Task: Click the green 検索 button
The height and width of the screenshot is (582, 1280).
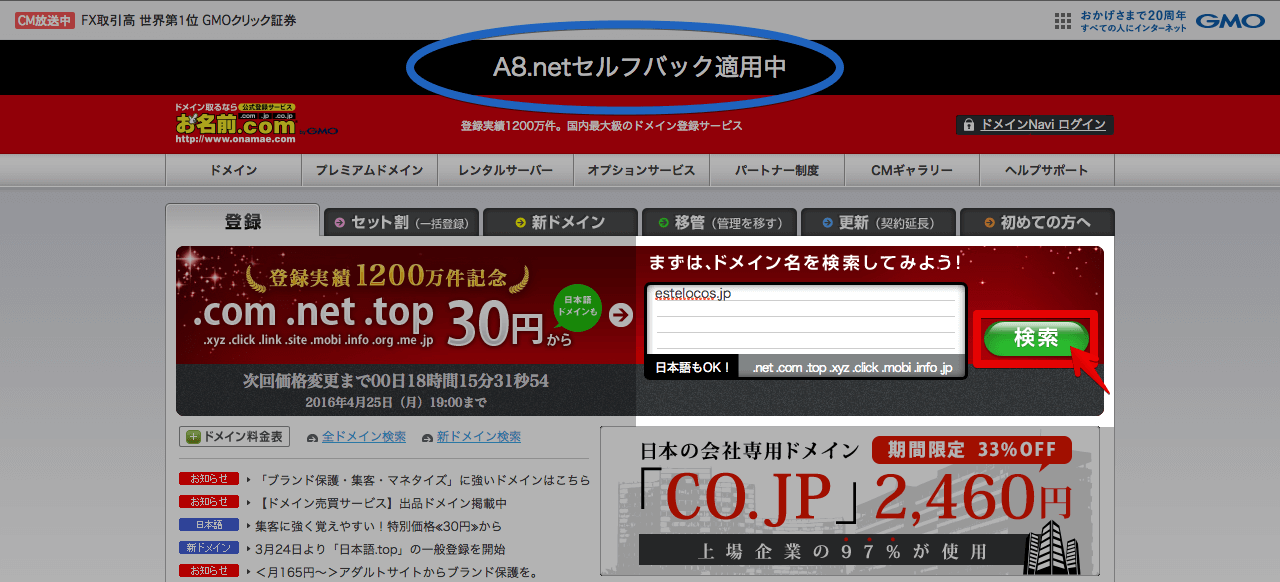Action: [x=1035, y=338]
